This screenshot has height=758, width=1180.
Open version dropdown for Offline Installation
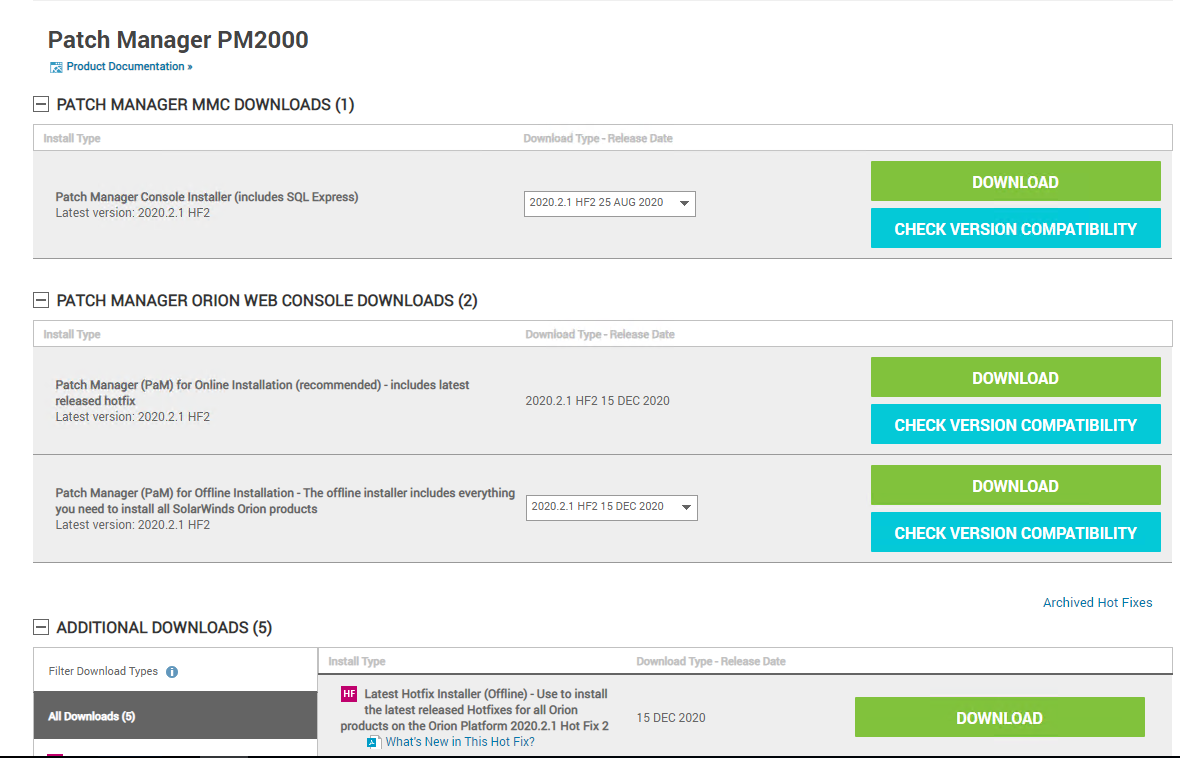(612, 507)
